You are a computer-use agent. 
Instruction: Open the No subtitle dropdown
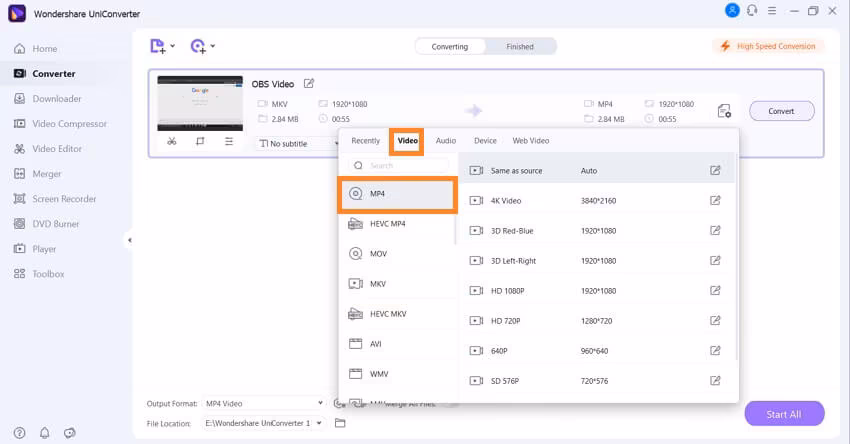[298, 144]
